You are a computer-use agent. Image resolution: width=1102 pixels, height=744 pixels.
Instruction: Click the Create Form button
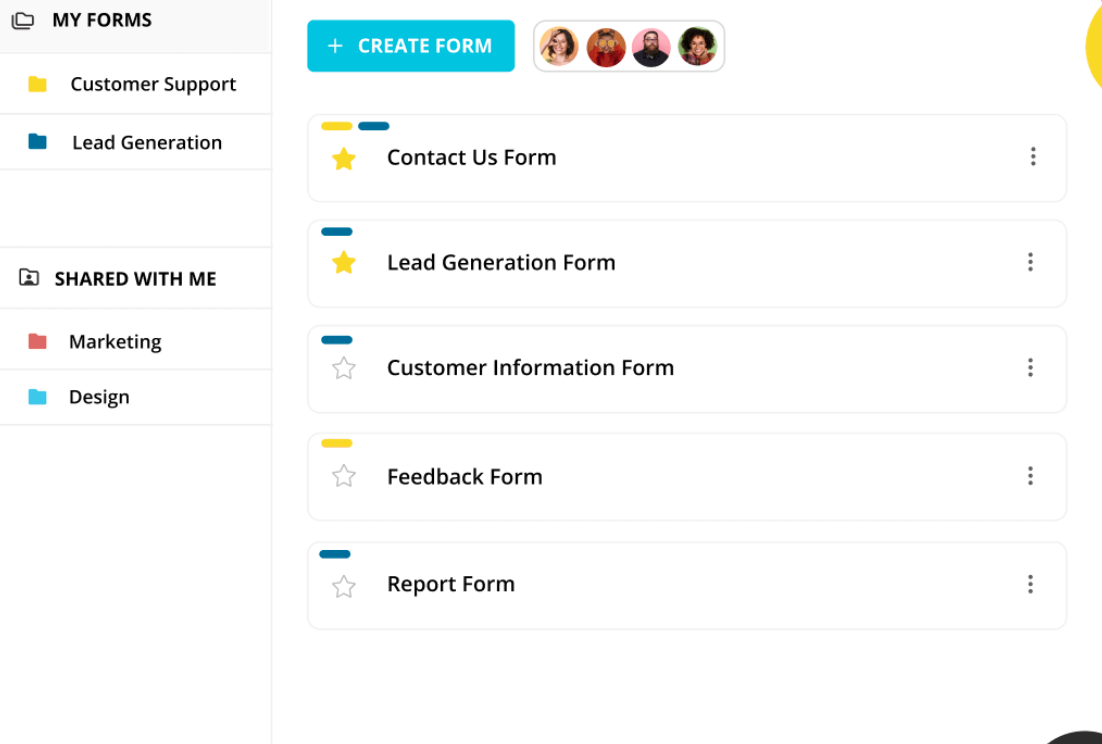411,46
